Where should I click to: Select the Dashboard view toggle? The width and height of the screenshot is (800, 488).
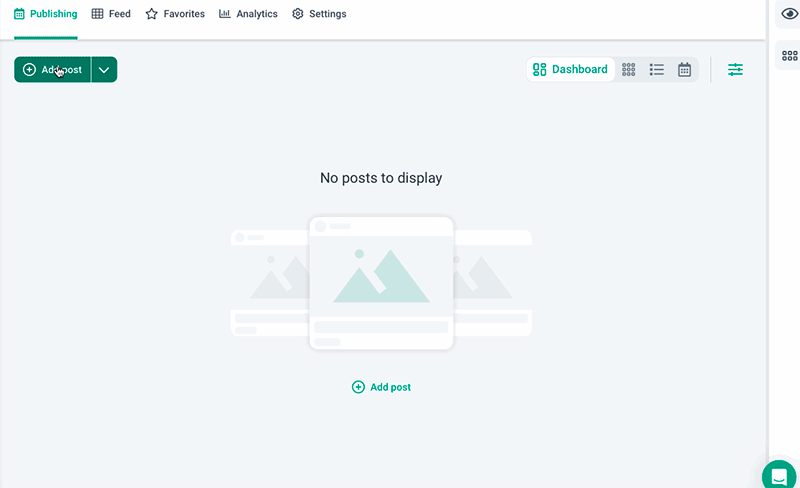click(x=570, y=70)
